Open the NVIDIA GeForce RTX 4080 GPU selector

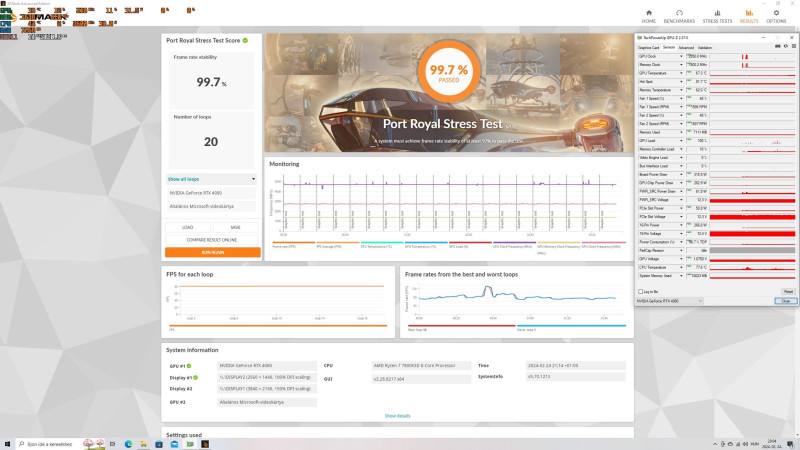click(x=670, y=301)
